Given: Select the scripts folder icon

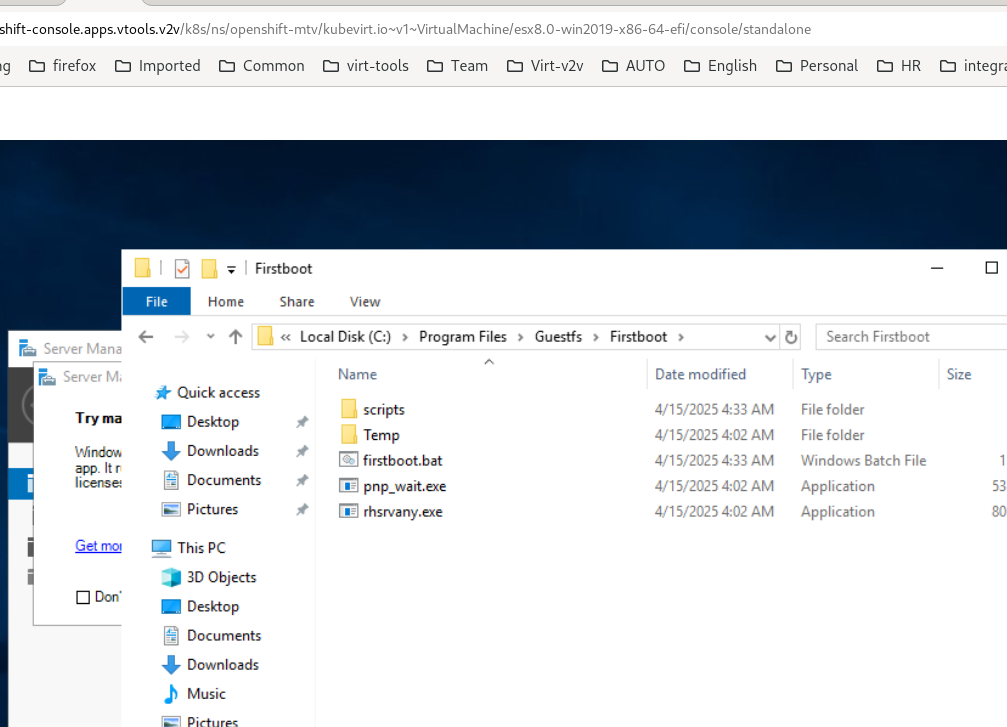Looking at the screenshot, I should 349,408.
